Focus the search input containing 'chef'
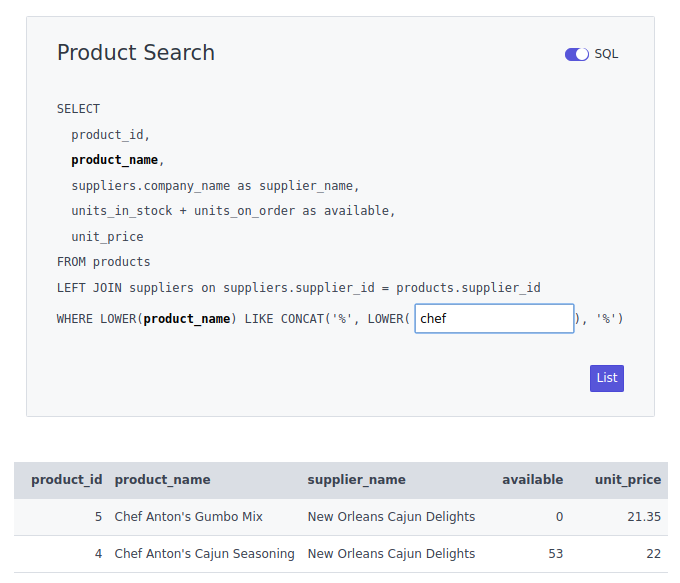The height and width of the screenshot is (583, 680). 494,319
